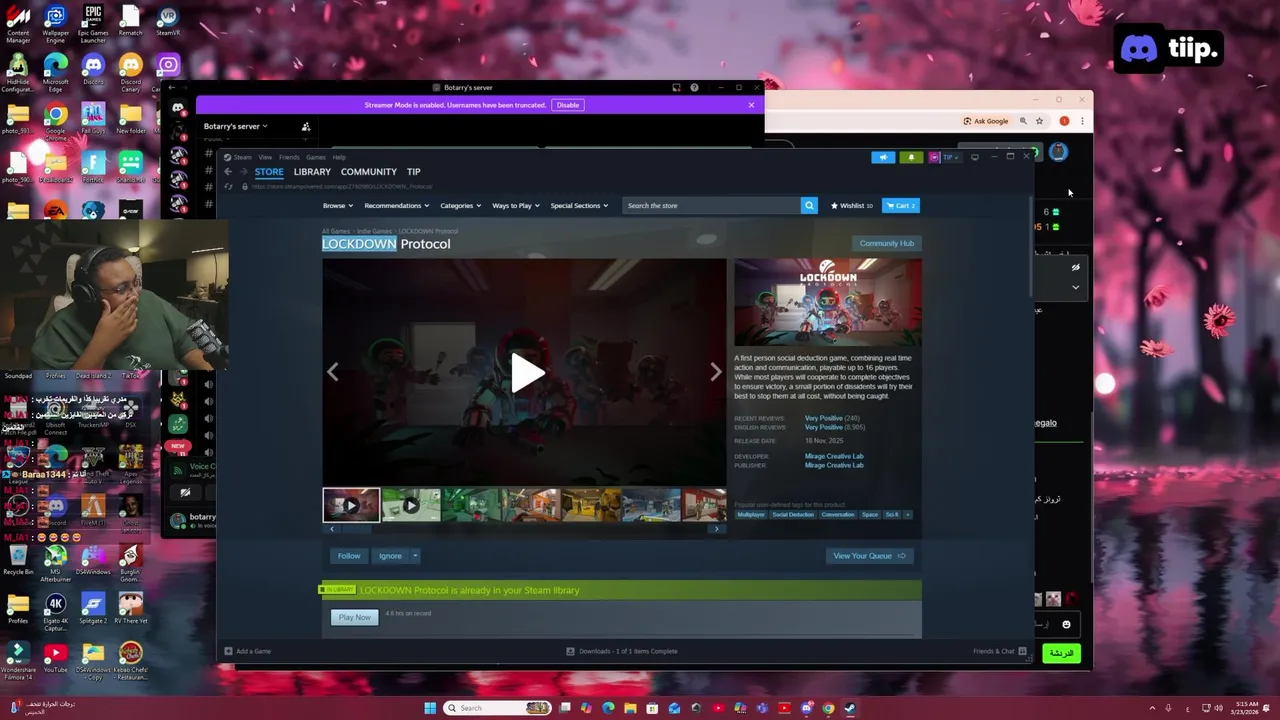Switch to the STORE tab in Steam
This screenshot has height=720, width=1280.
(269, 172)
